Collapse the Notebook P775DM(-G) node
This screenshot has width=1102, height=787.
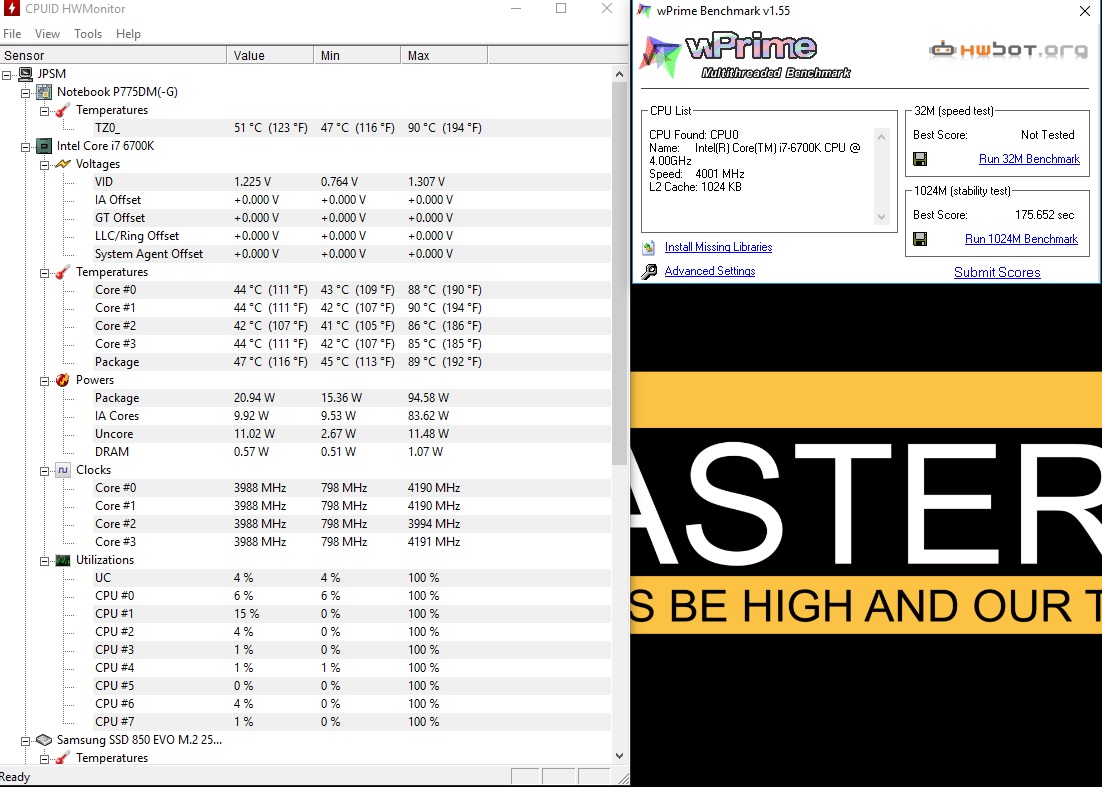(25, 92)
